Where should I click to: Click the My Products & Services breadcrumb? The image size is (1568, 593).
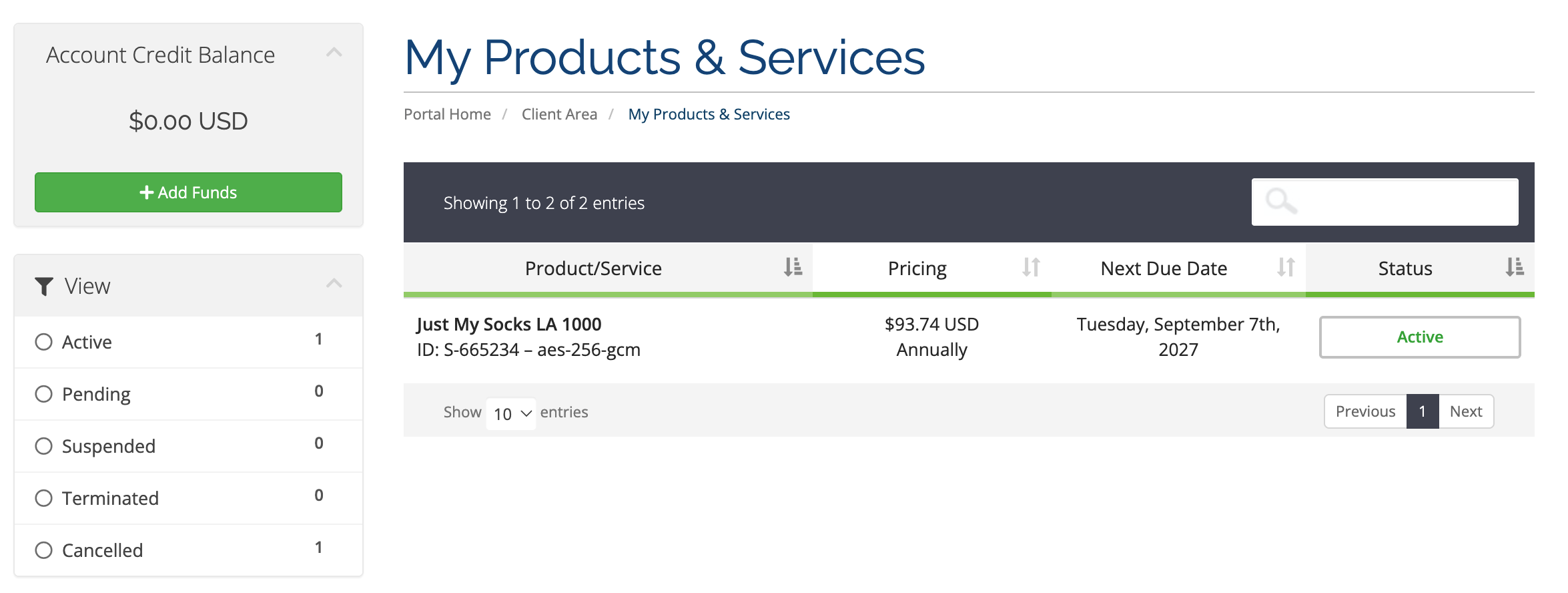click(709, 114)
